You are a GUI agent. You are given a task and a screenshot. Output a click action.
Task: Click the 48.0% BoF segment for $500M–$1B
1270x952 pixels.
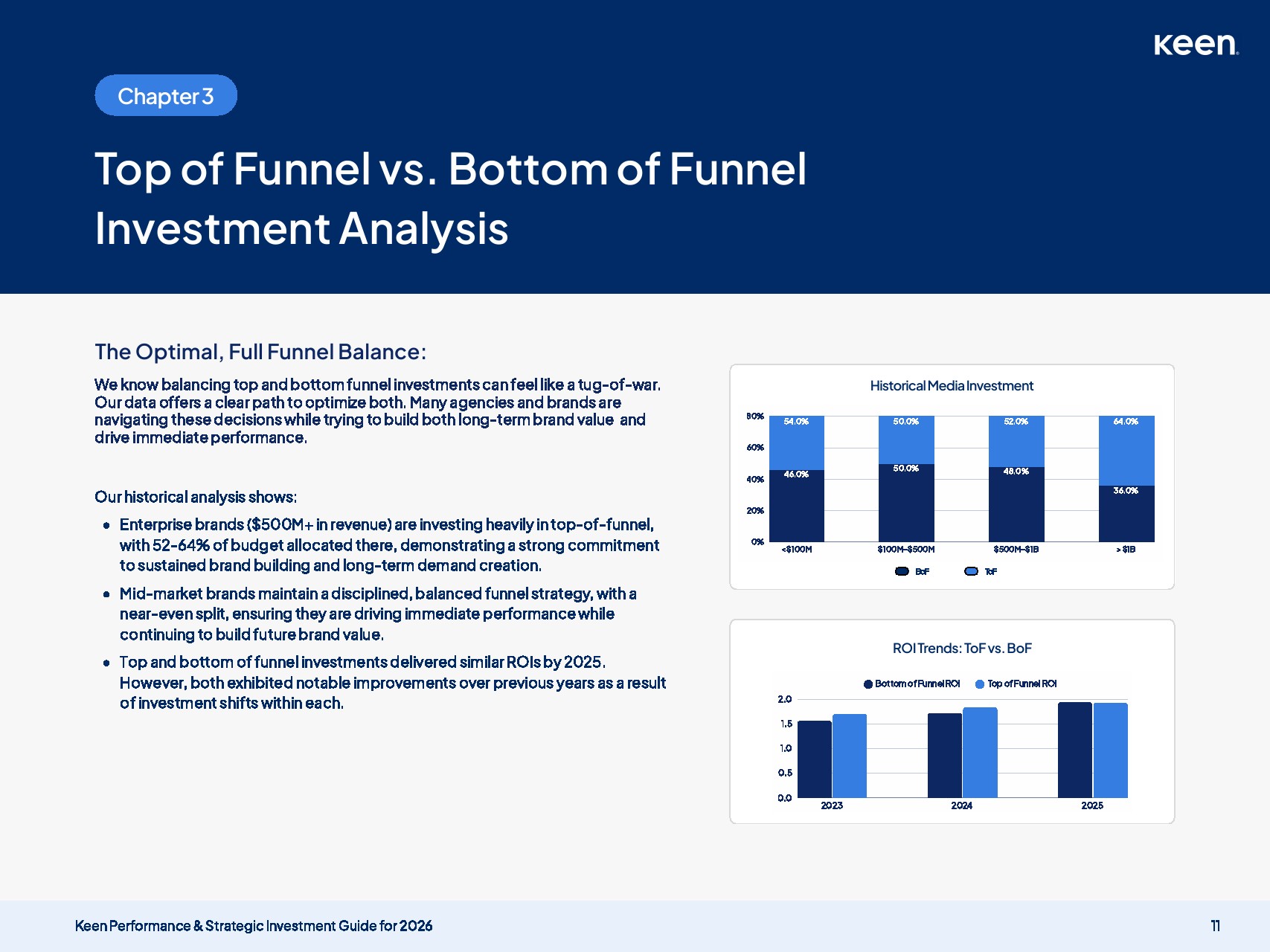click(1016, 504)
